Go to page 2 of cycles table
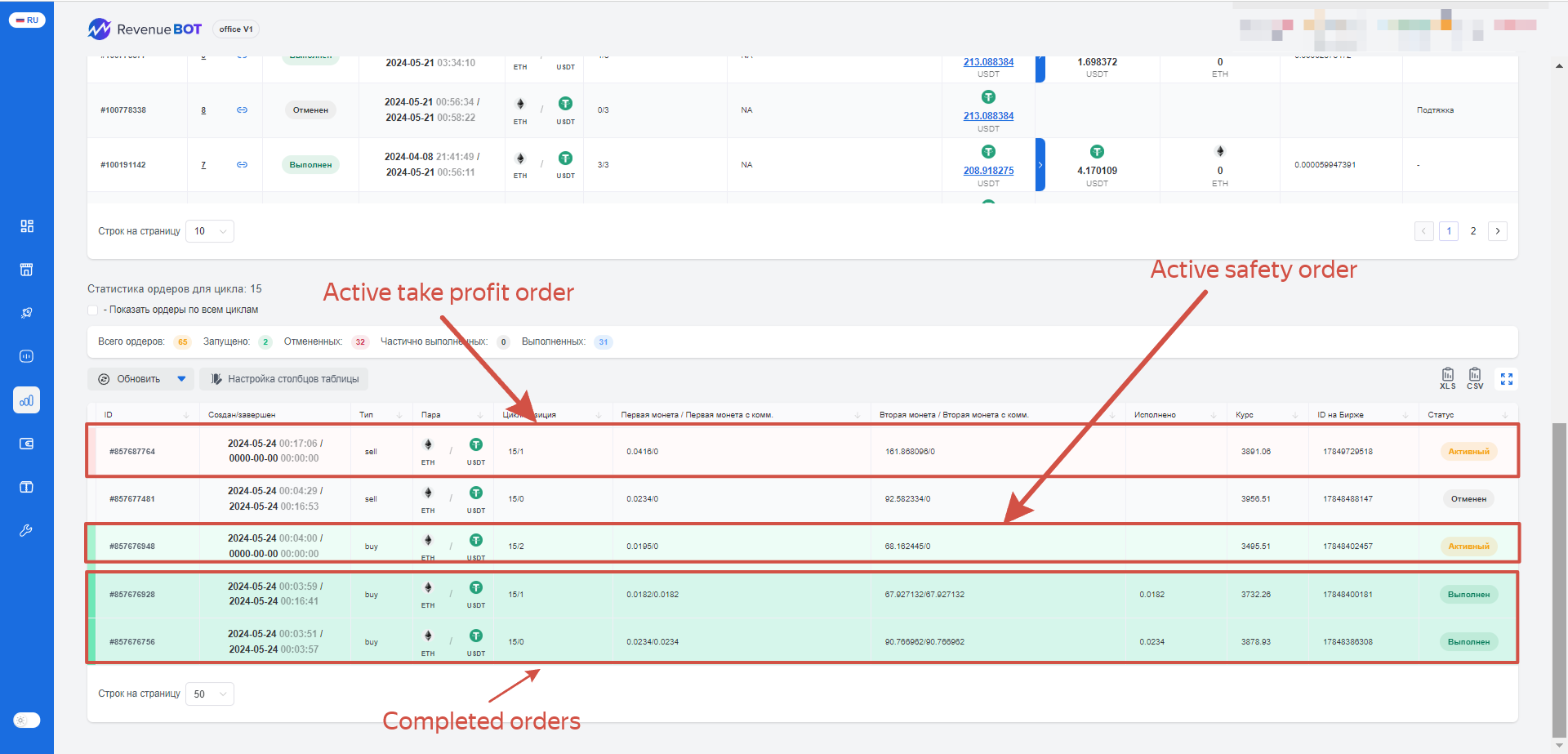This screenshot has width=1568, height=754. [x=1473, y=231]
